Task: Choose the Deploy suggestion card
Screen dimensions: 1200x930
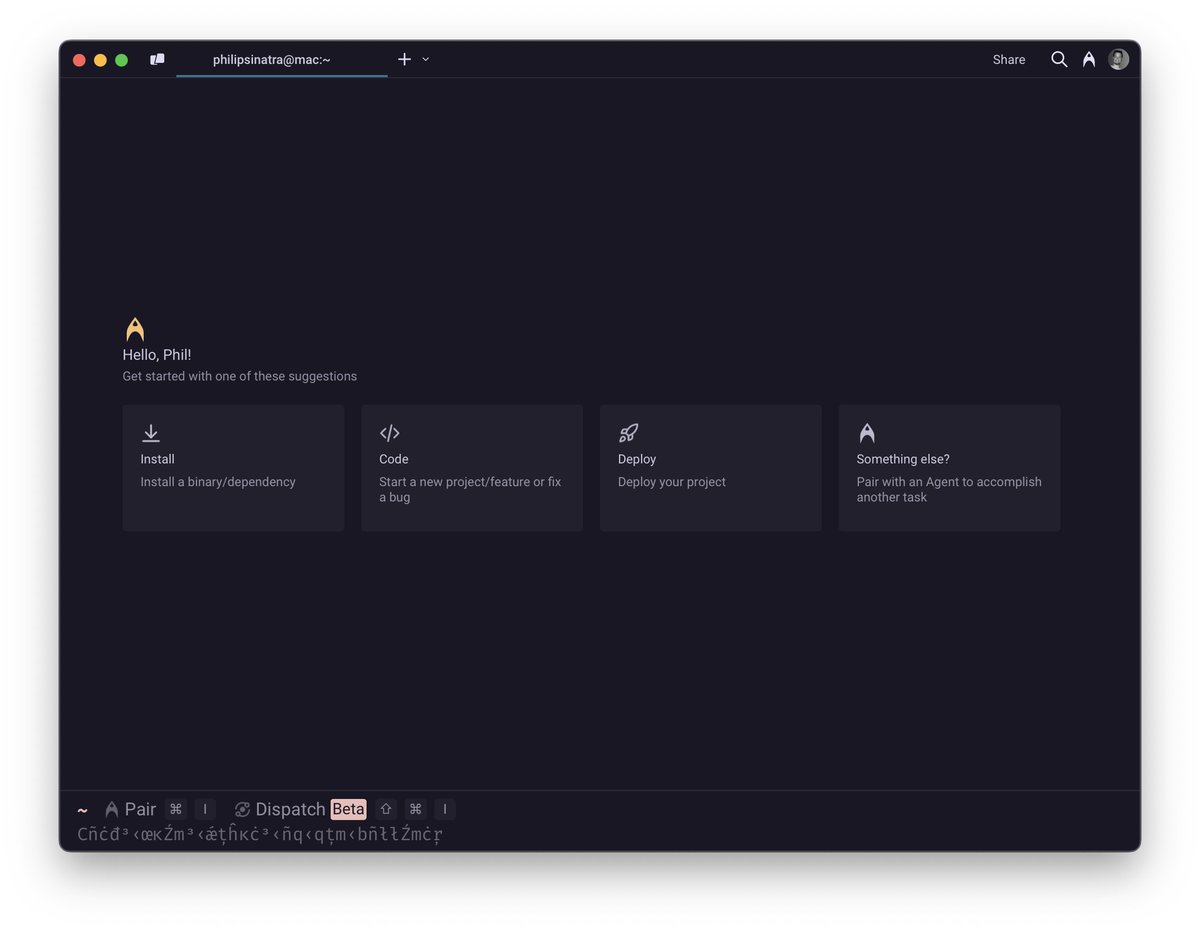Action: click(x=711, y=468)
